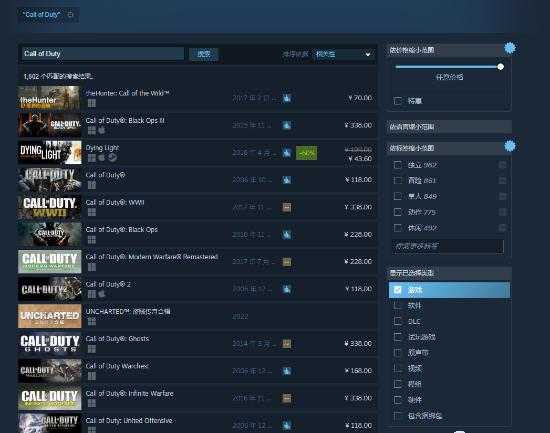Open the Call of Duty: Black Ops title
Viewport: 550px width, 433px height.
(122, 229)
